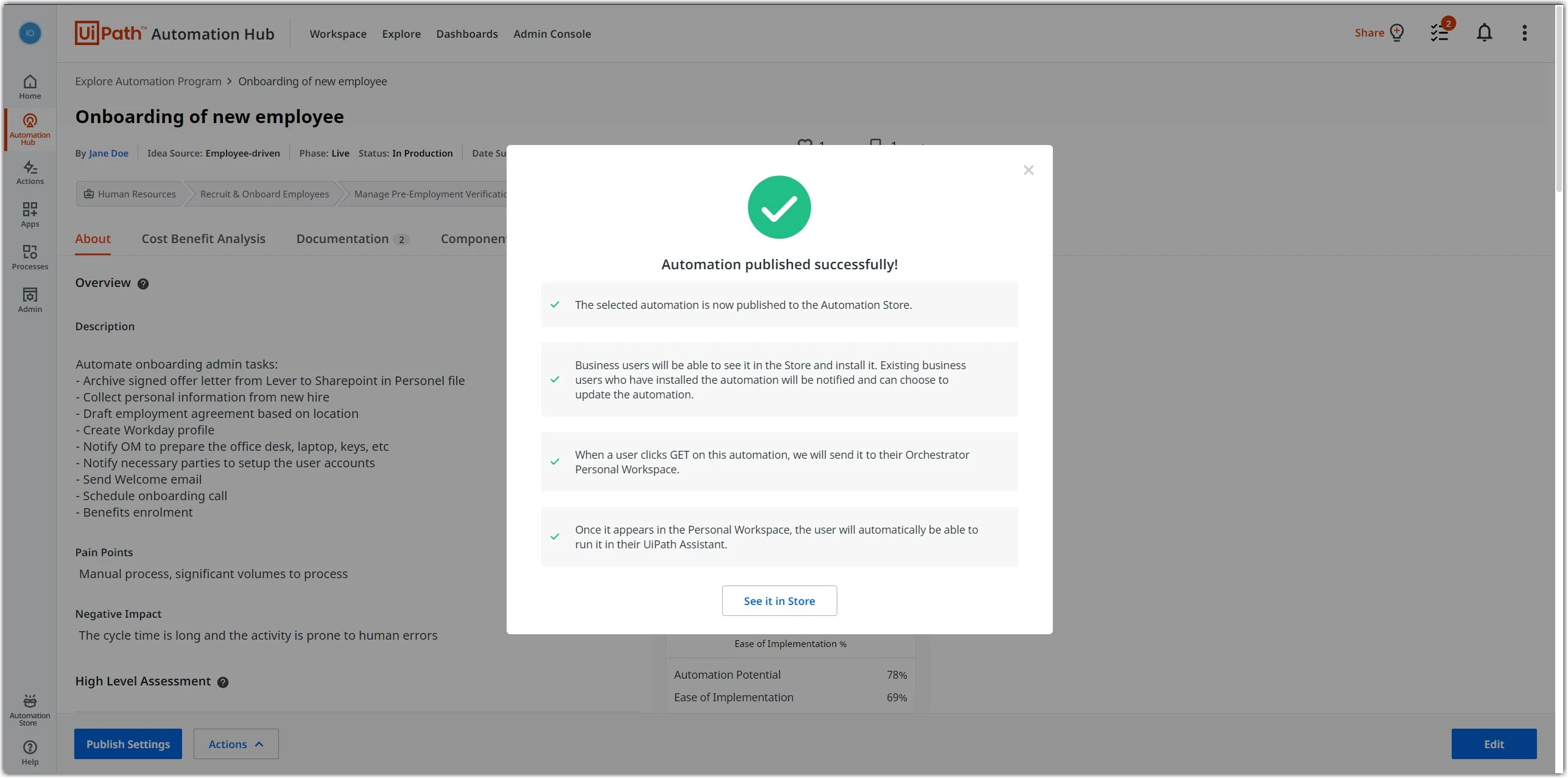Click Share an idea button
The height and width of the screenshot is (778, 1568).
tap(1379, 33)
